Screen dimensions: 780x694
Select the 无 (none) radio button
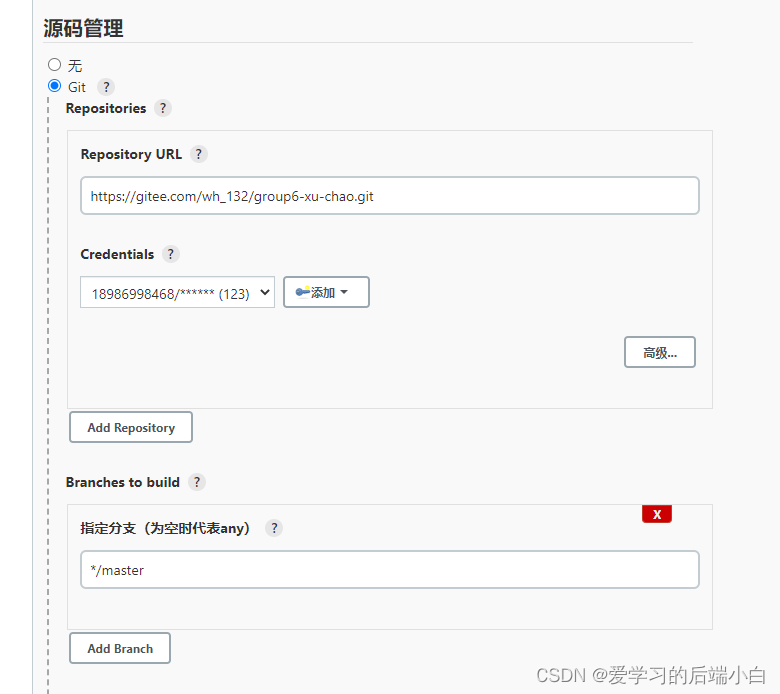(x=54, y=65)
